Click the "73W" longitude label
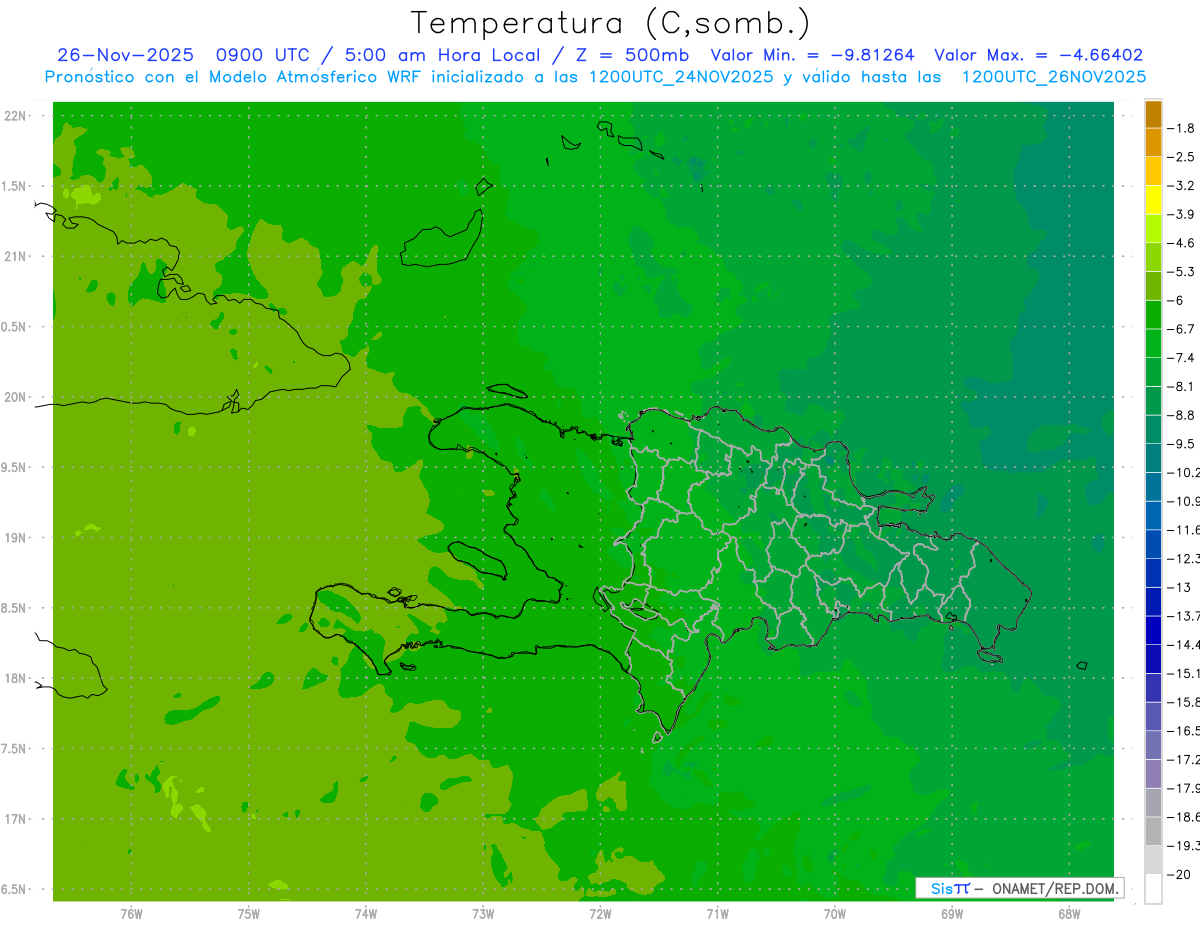 (483, 914)
